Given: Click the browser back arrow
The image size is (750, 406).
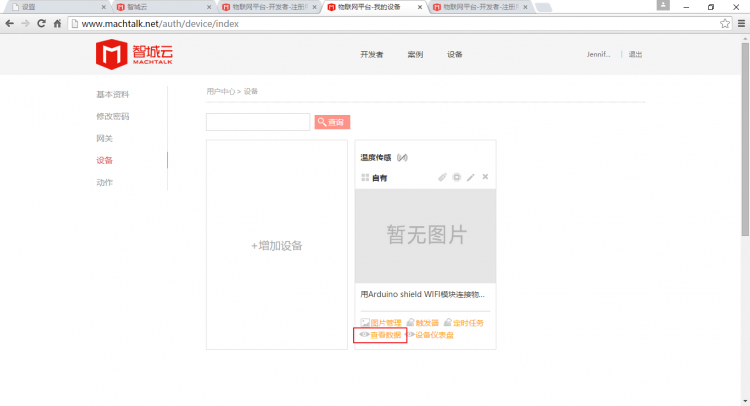Looking at the screenshot, I should pos(10,23).
